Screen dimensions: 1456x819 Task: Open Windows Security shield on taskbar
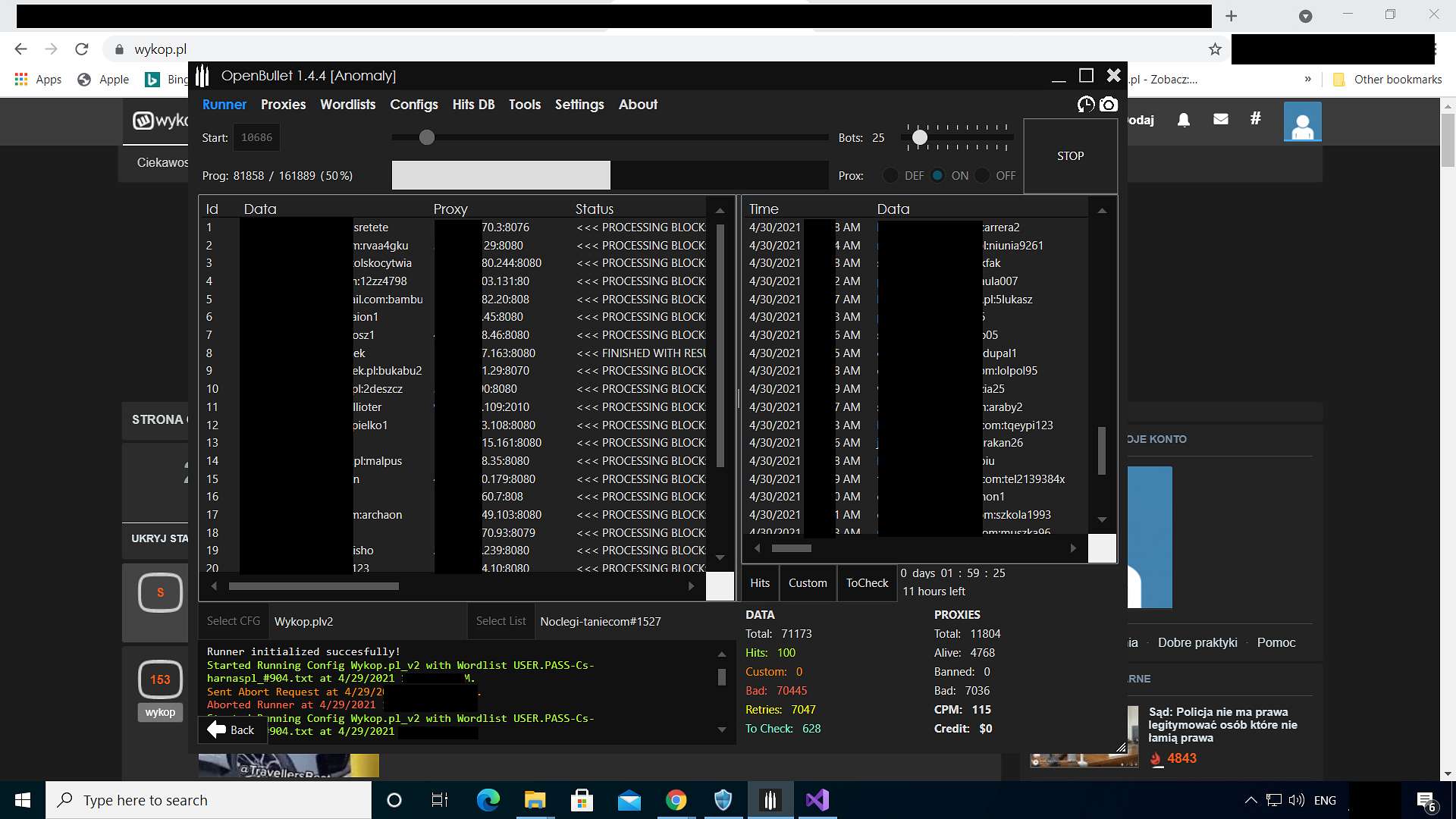click(723, 800)
